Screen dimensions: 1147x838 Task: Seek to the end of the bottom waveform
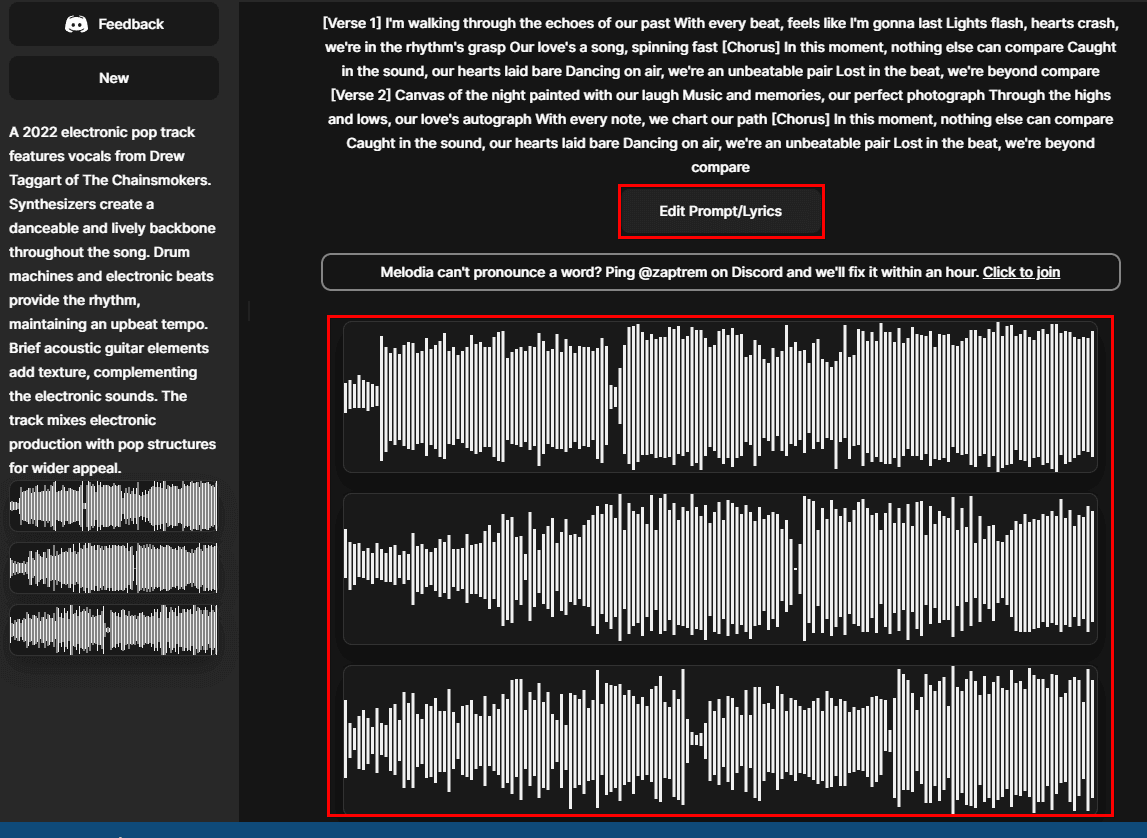(1093, 740)
